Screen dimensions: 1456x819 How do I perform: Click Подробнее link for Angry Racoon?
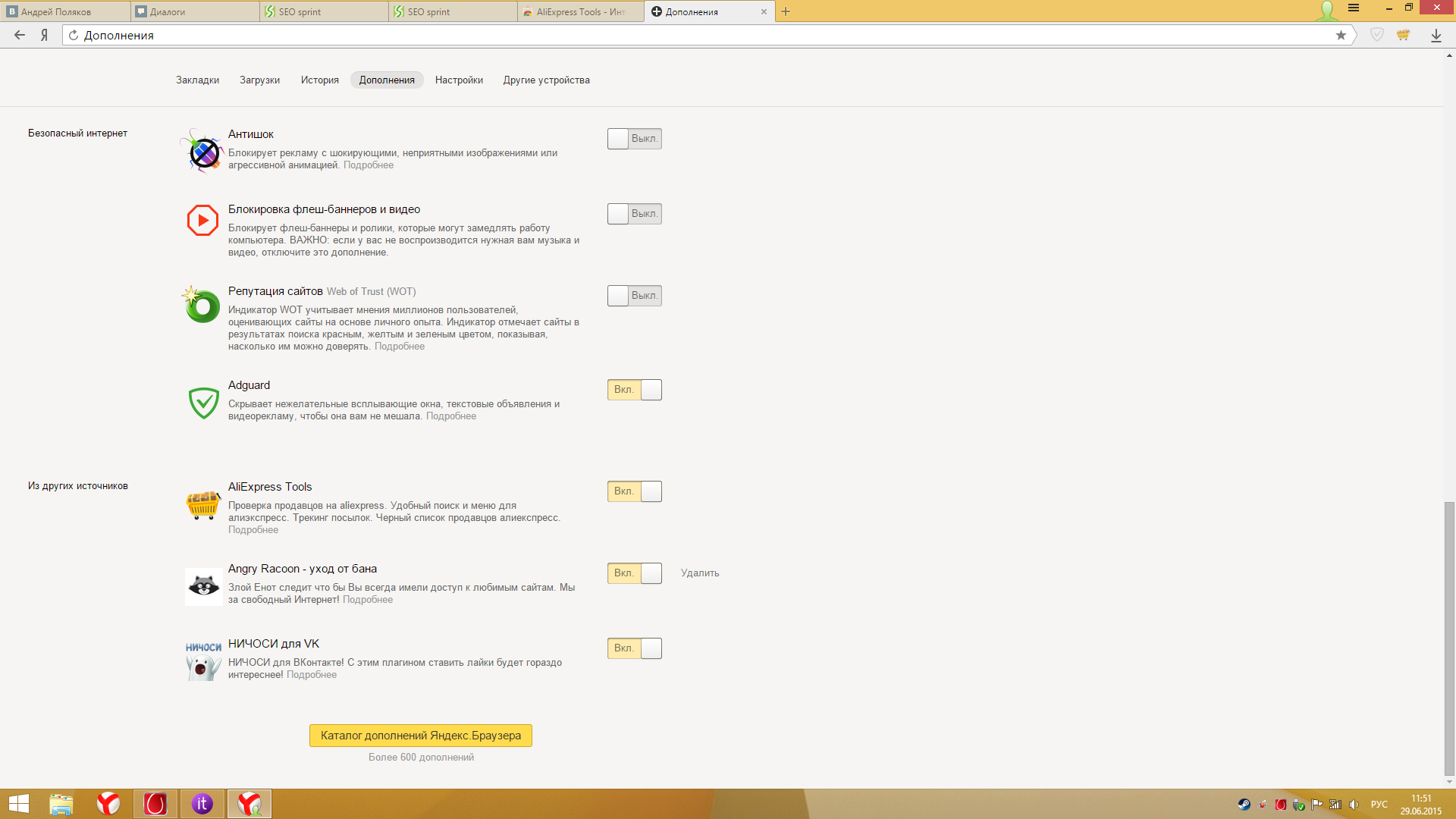[x=367, y=600]
